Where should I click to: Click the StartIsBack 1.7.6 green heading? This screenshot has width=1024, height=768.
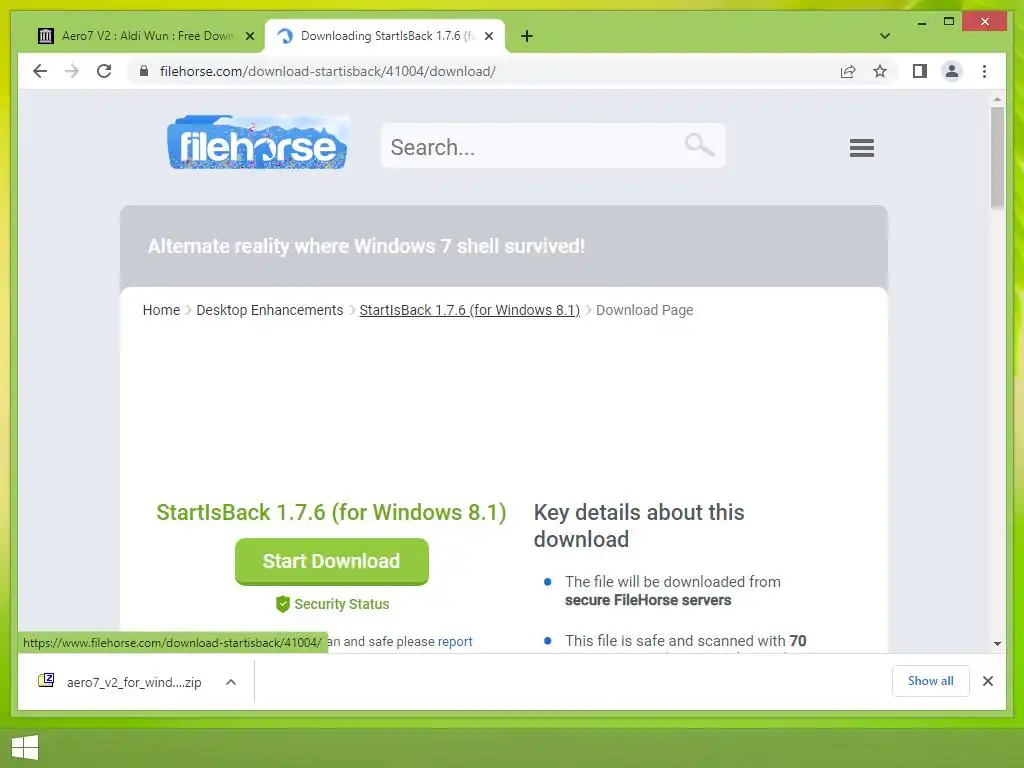331,513
